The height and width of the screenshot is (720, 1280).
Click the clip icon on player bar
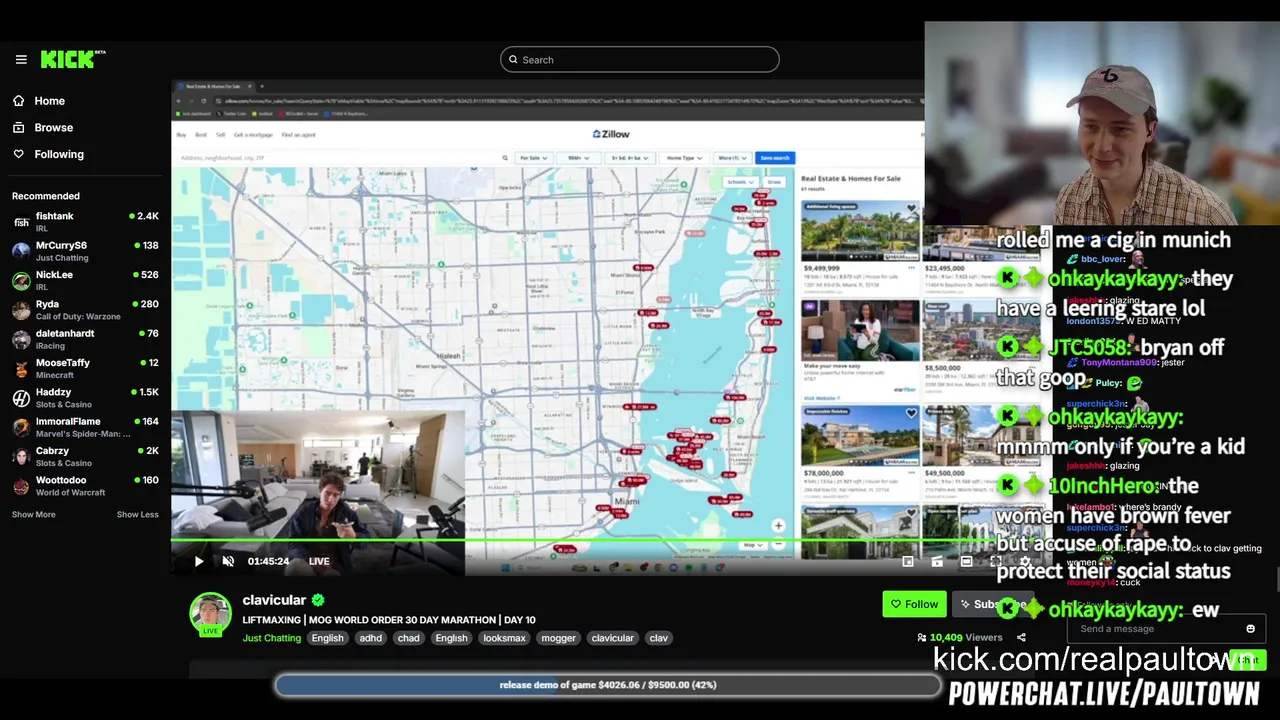pyautogui.click(x=937, y=561)
